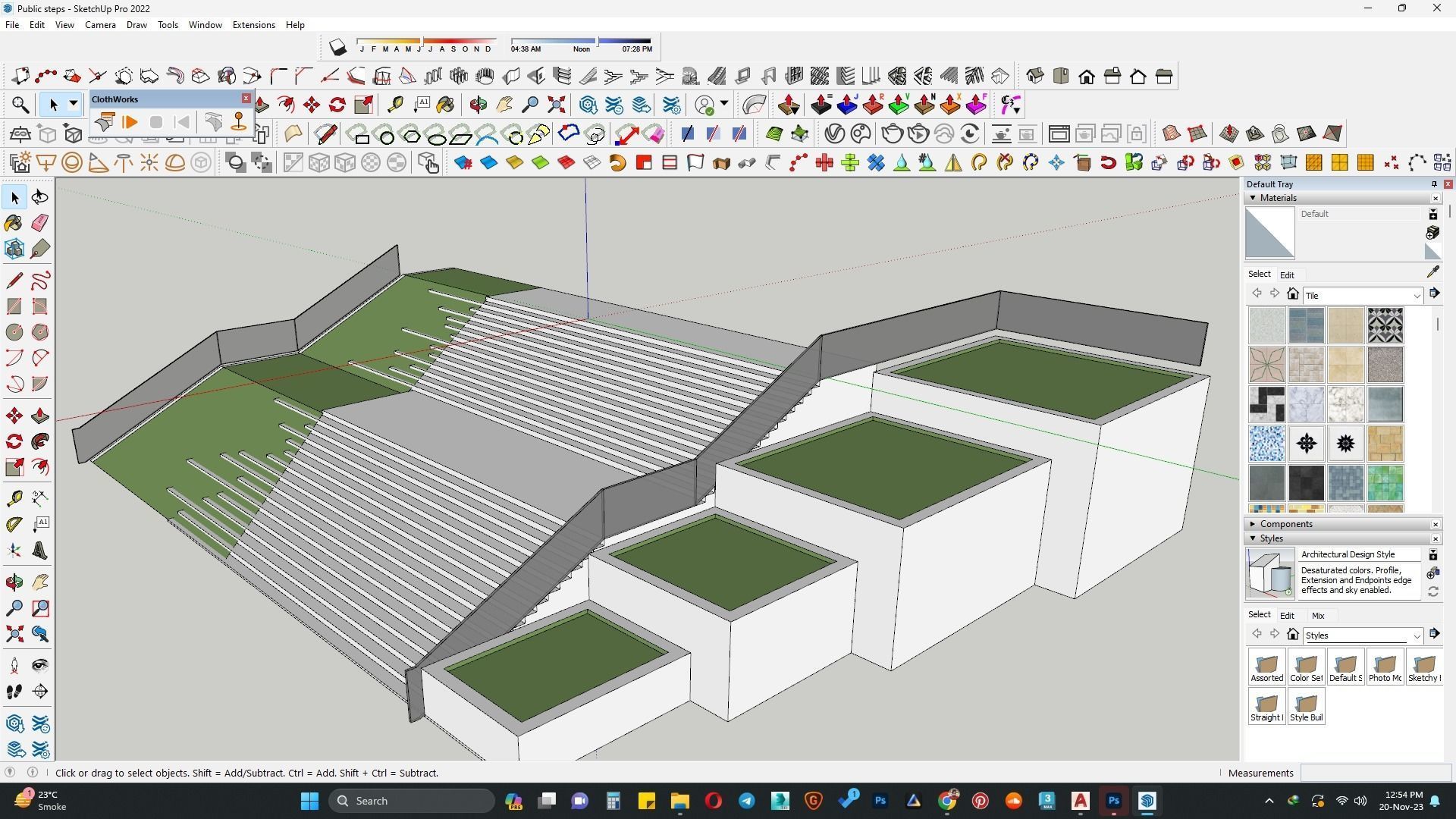Close the Materials panel with its X
Viewport: 1456px width, 819px height.
[1436, 198]
